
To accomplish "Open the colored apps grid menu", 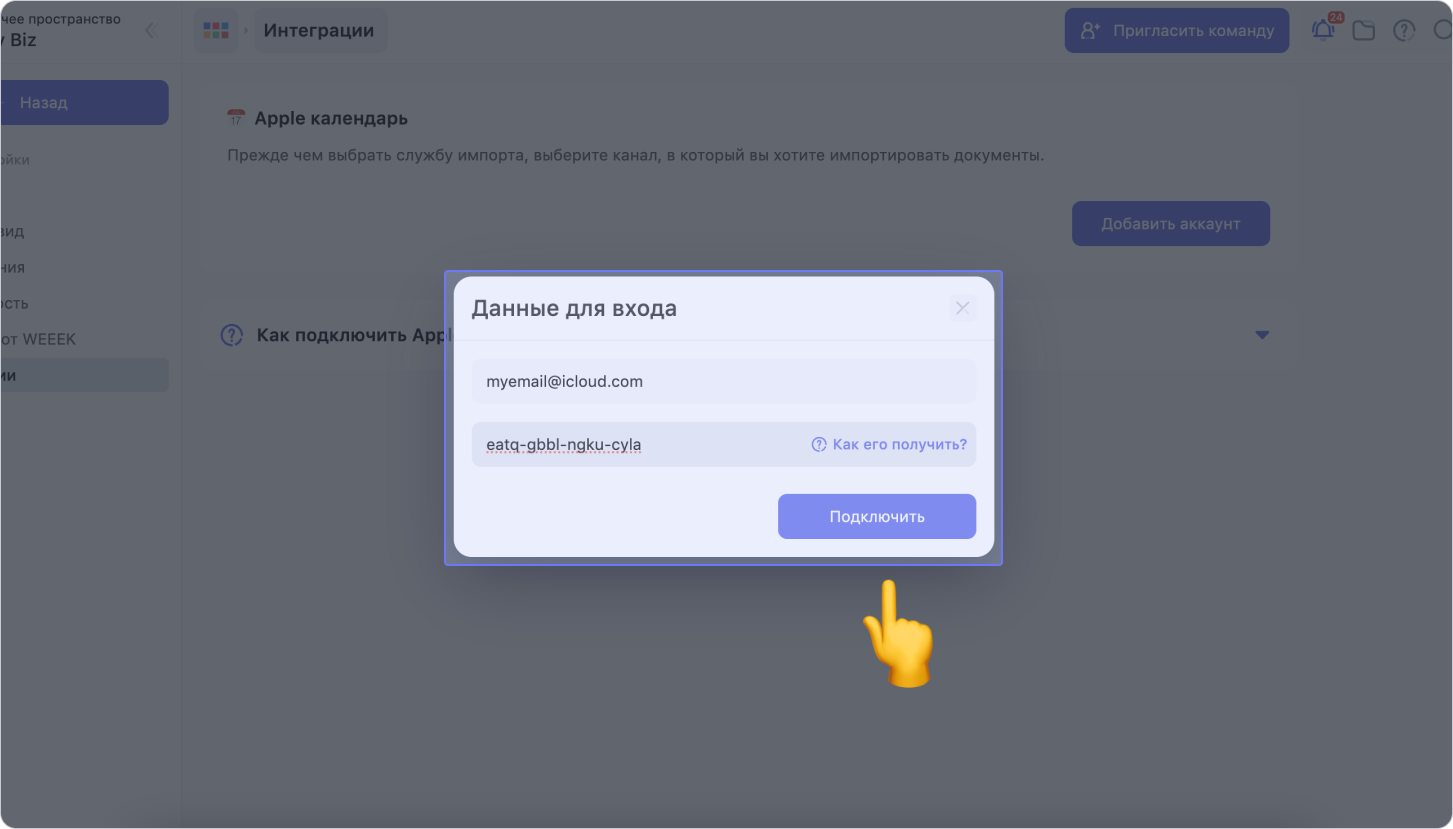I will click(x=216, y=30).
